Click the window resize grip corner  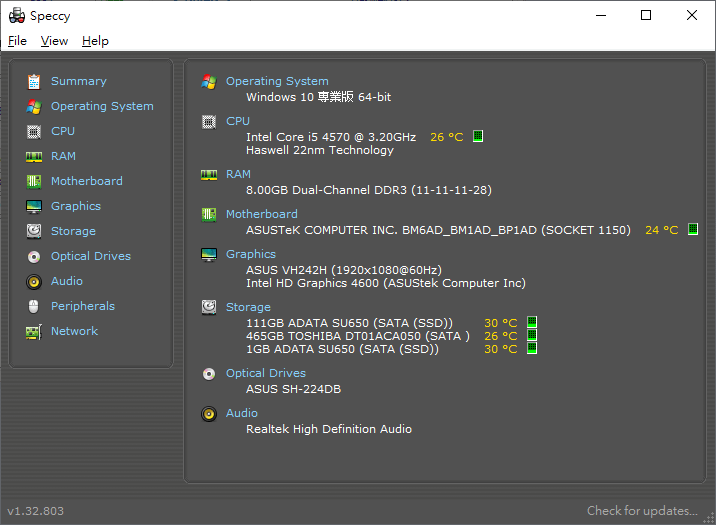coord(709,518)
